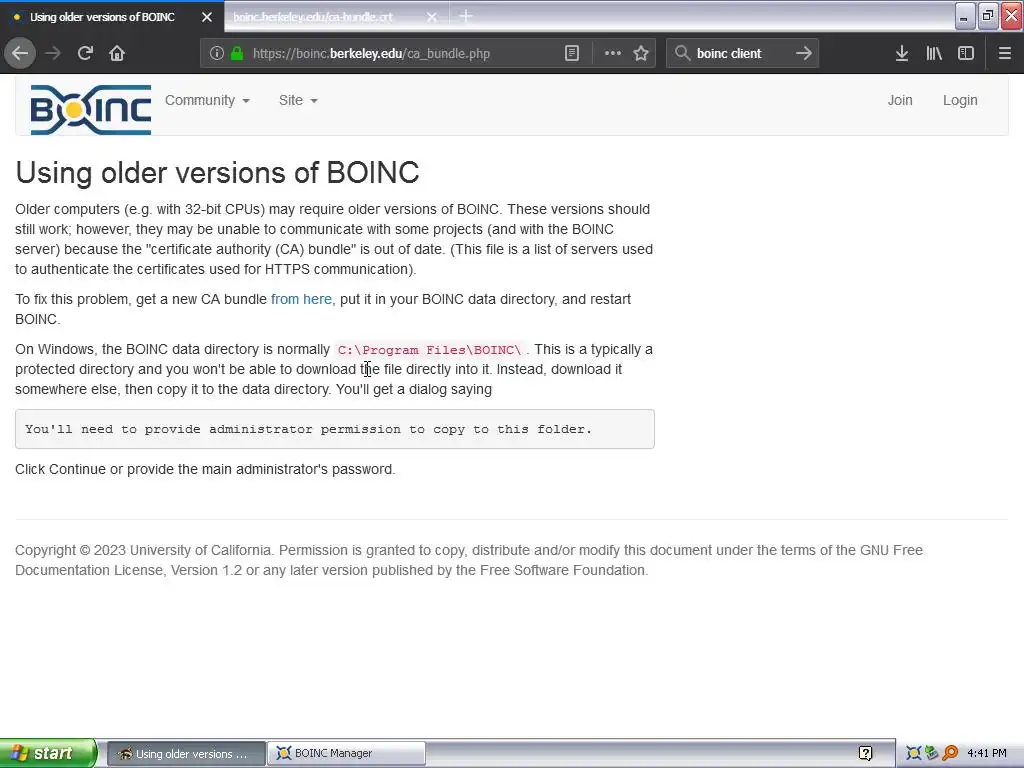Show the sidebar panel
1024x768 pixels.
click(966, 54)
